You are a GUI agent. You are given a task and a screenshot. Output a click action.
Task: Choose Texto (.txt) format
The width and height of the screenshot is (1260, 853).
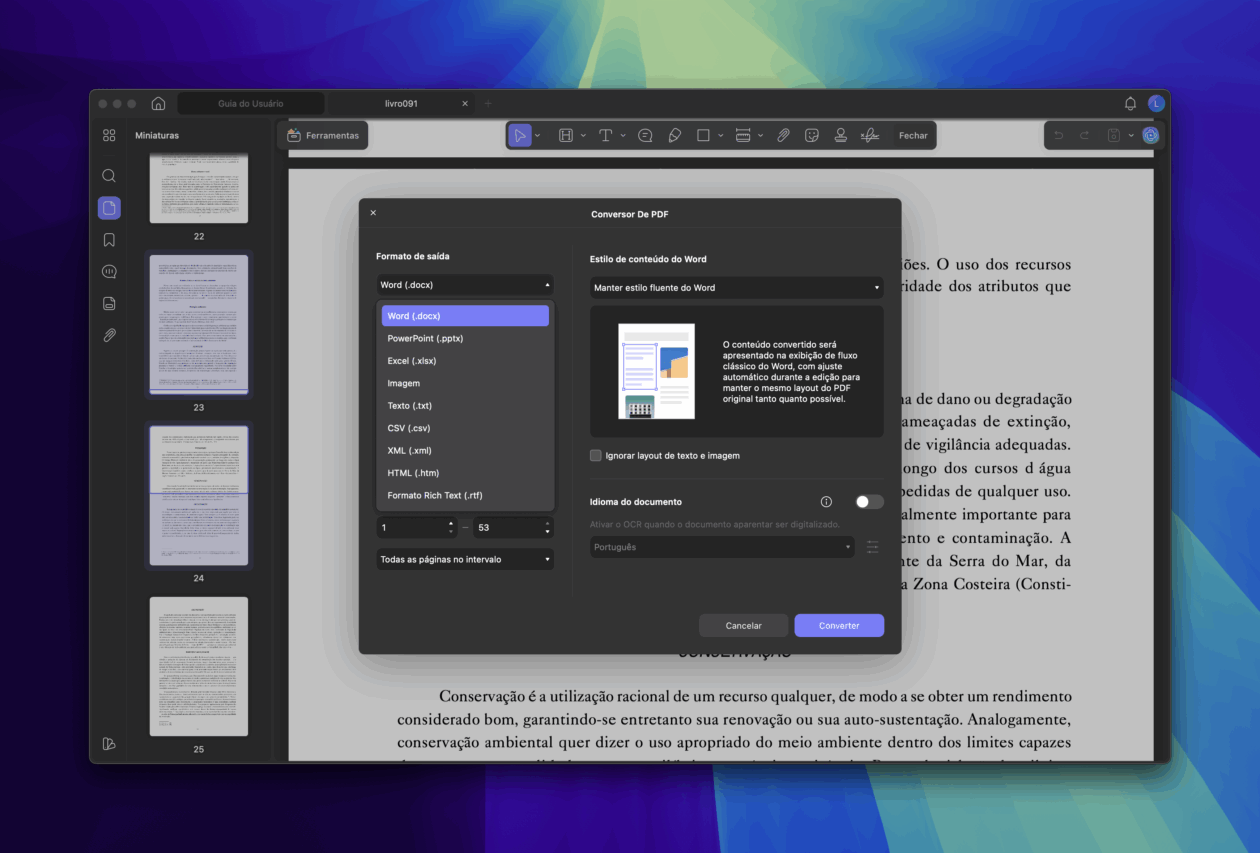point(465,406)
